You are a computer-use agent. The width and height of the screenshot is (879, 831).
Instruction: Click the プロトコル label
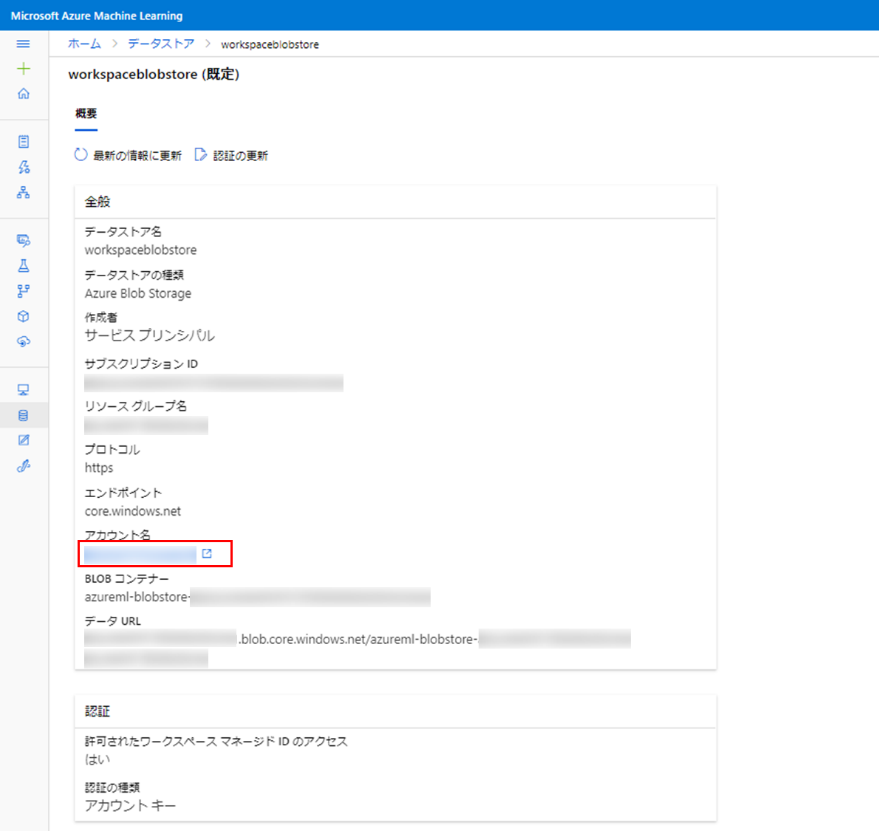(112, 450)
